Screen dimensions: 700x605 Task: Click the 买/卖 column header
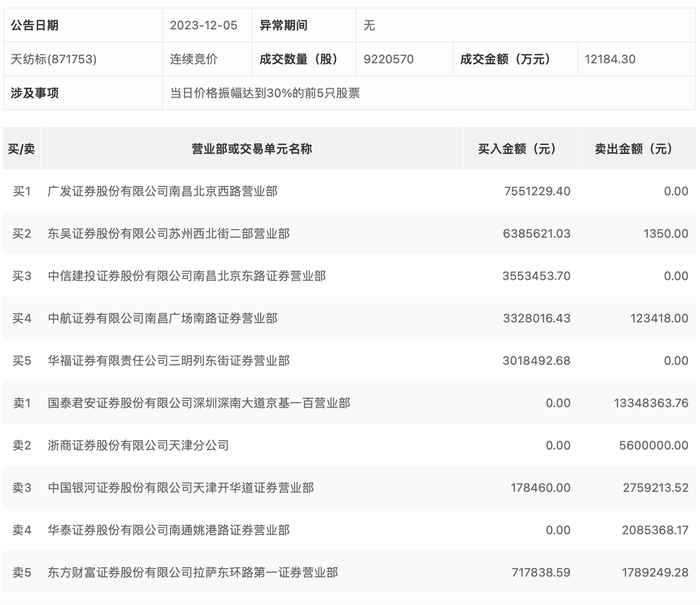21,149
